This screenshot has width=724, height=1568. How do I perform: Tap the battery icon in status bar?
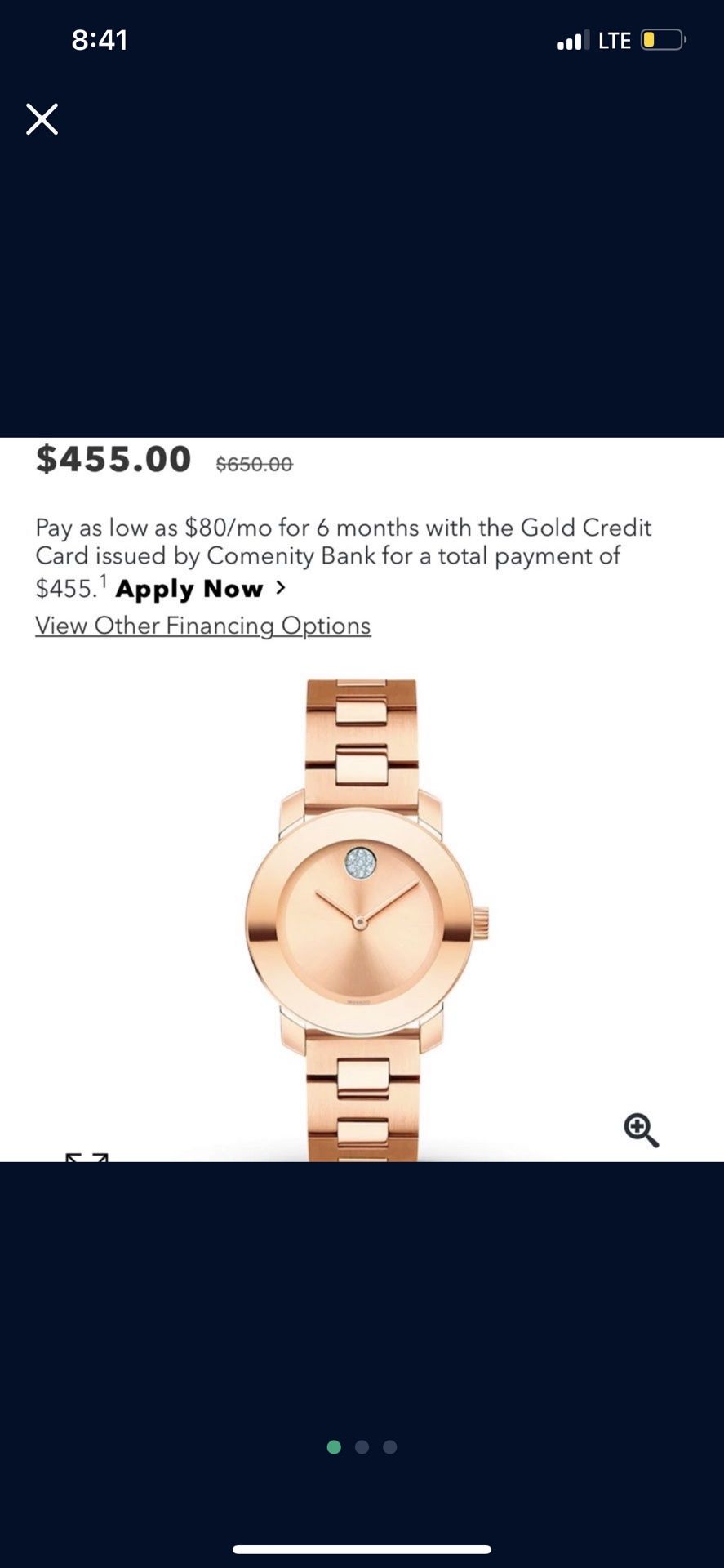click(x=664, y=40)
